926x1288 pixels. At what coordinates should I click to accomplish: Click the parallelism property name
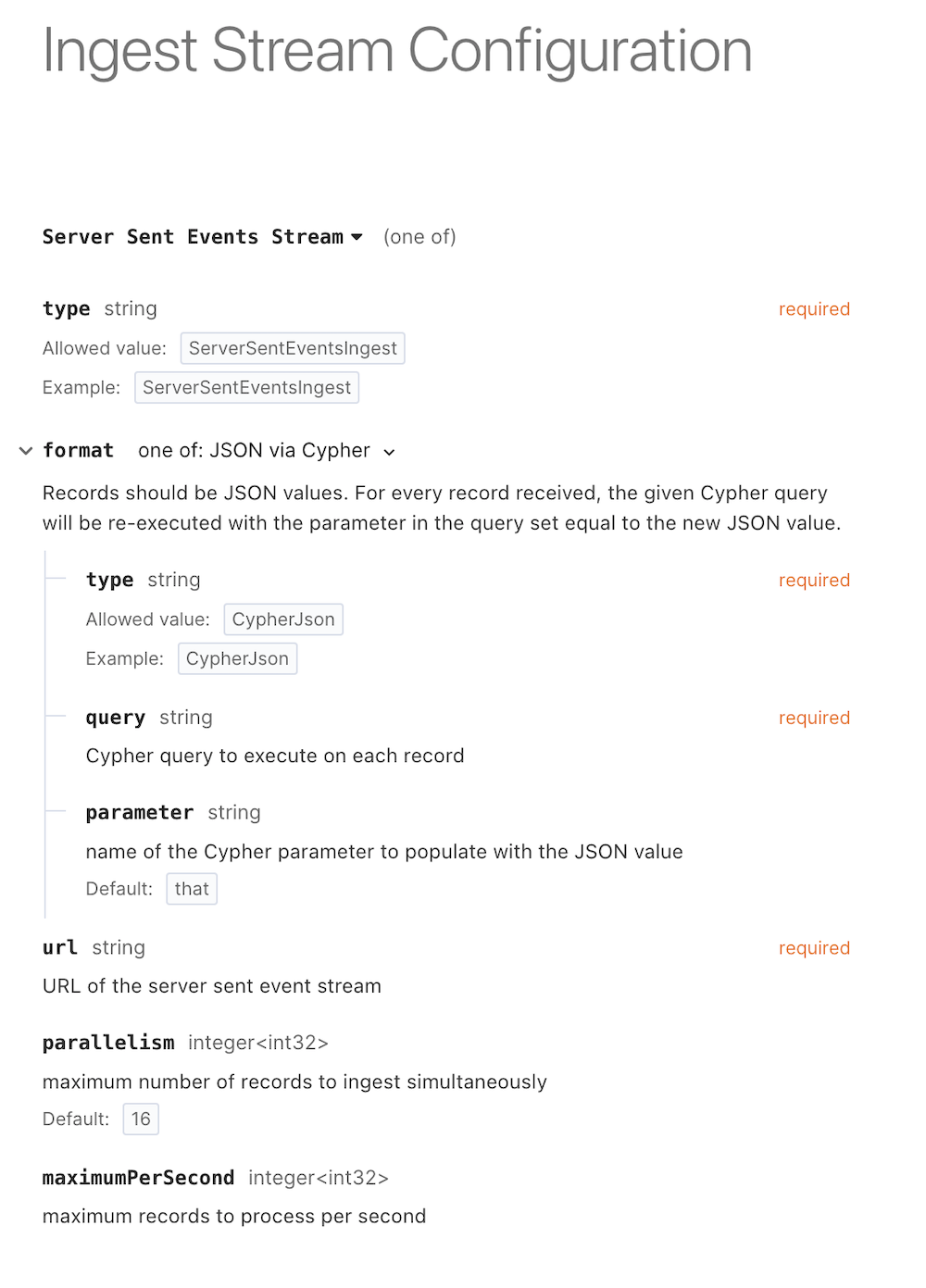[108, 1043]
